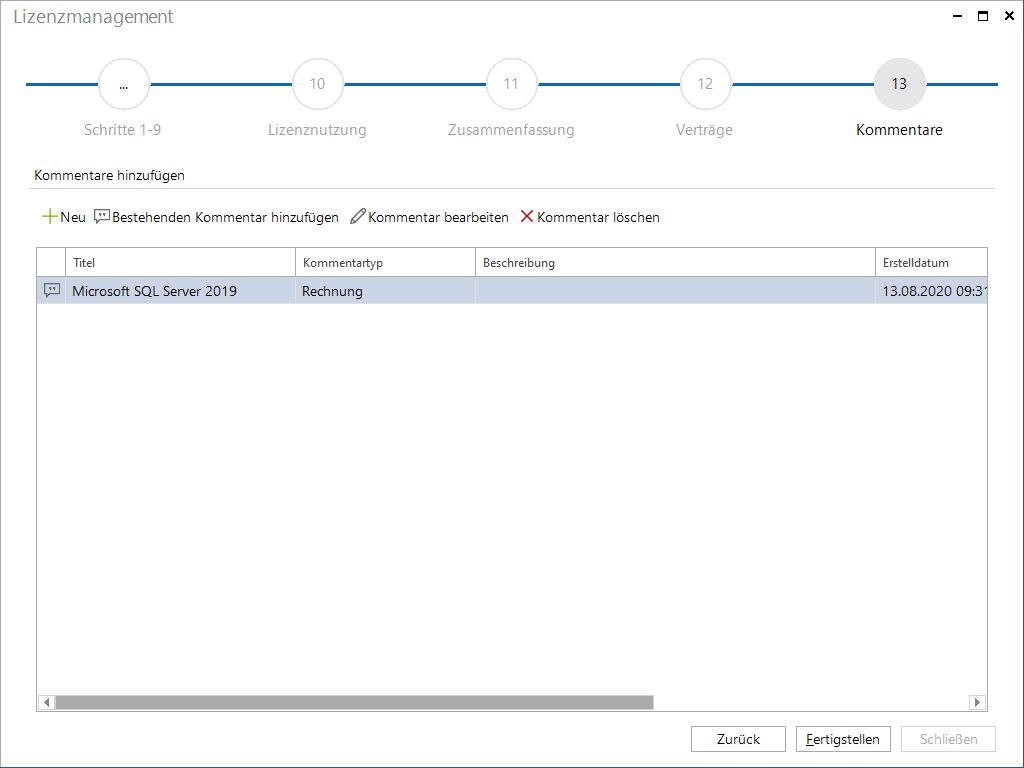Click the horizontal scrollbar right arrow
Screen dimensions: 1024x768
[977, 703]
